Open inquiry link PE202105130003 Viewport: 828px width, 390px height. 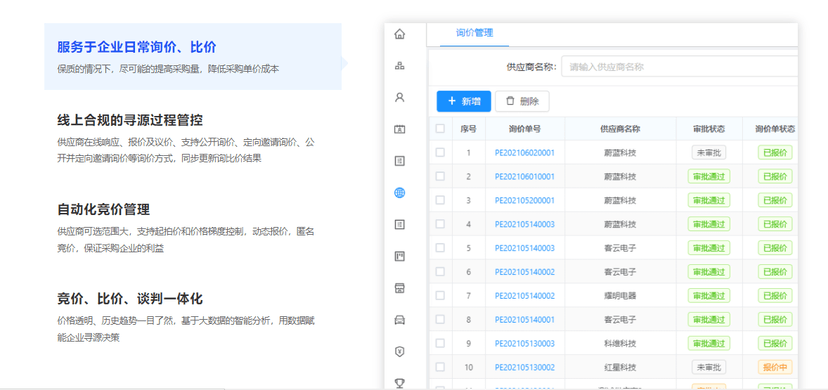(525, 344)
